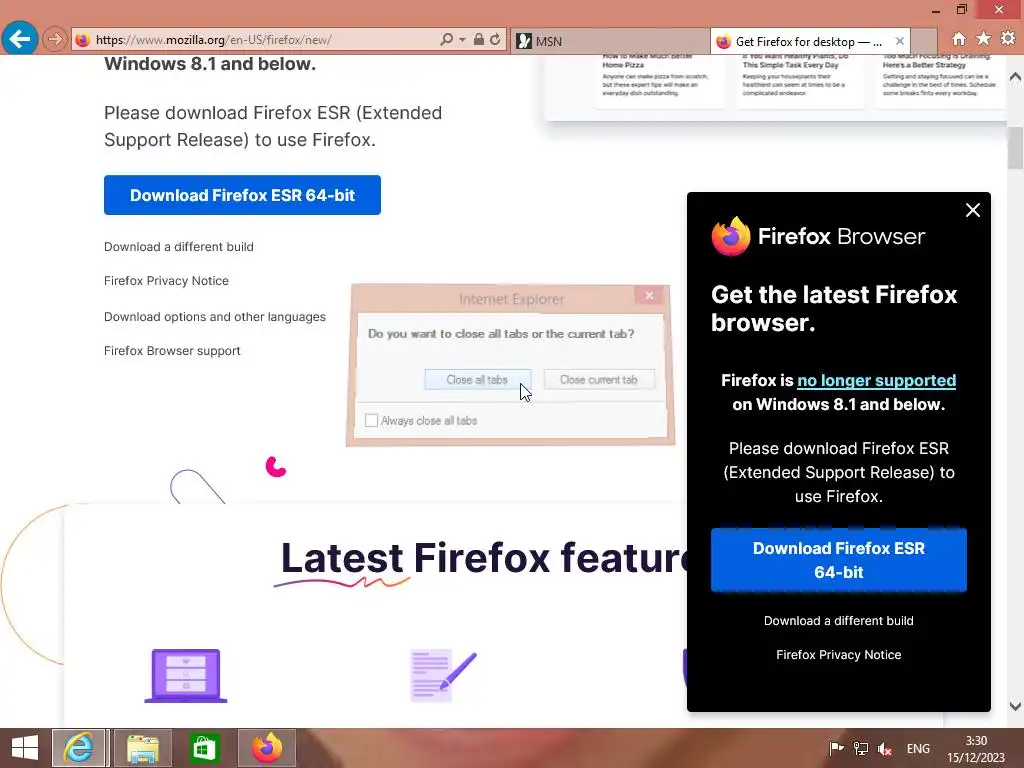1024x768 pixels.
Task: Click the page scroll down arrow
Action: (x=1015, y=706)
